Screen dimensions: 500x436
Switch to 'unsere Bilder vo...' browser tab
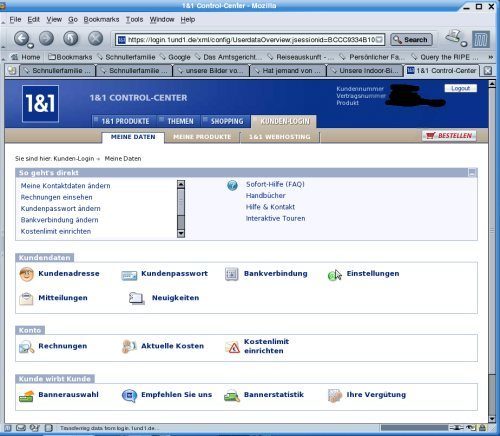(211, 71)
